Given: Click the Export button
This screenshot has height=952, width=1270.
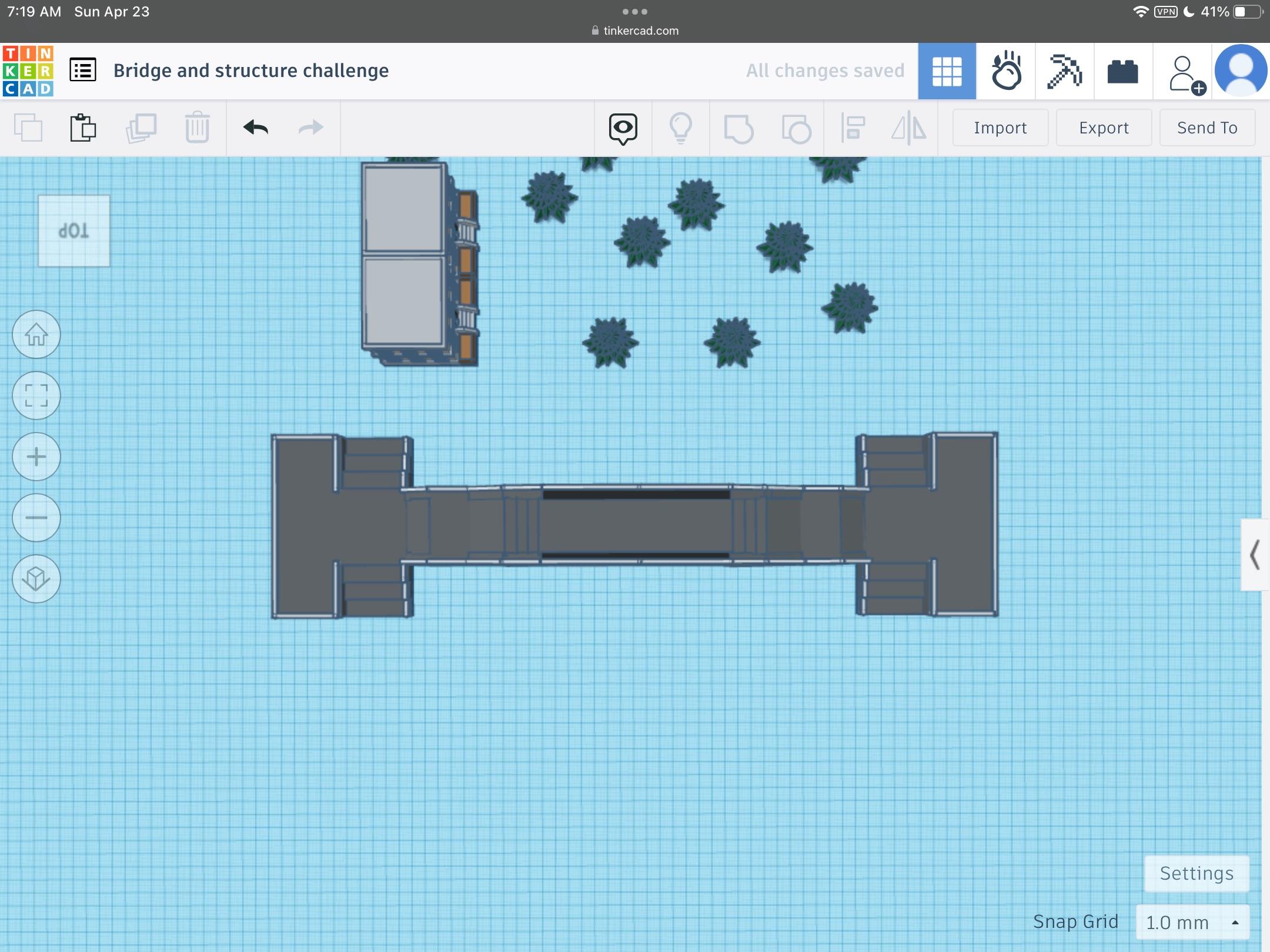Looking at the screenshot, I should click(1104, 128).
